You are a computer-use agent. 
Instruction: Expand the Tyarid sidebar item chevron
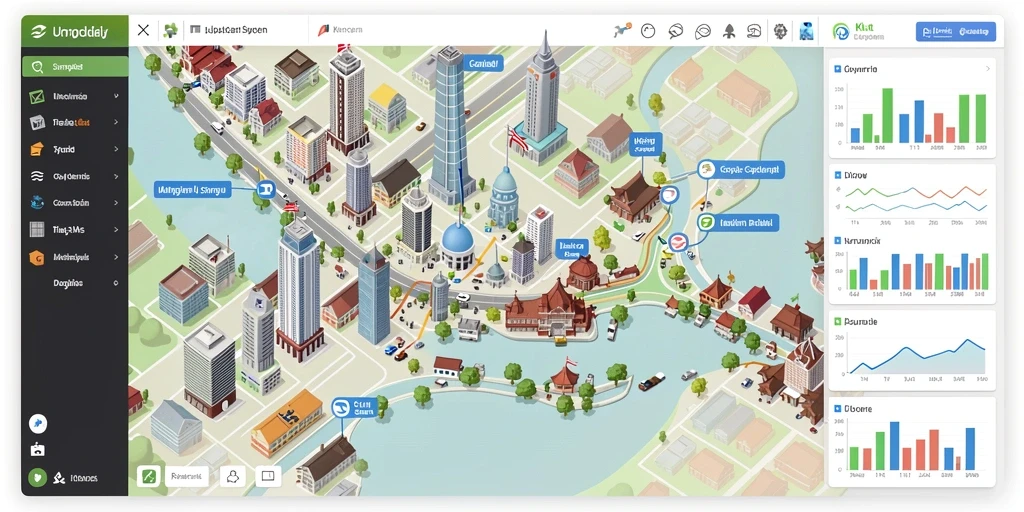pos(116,150)
